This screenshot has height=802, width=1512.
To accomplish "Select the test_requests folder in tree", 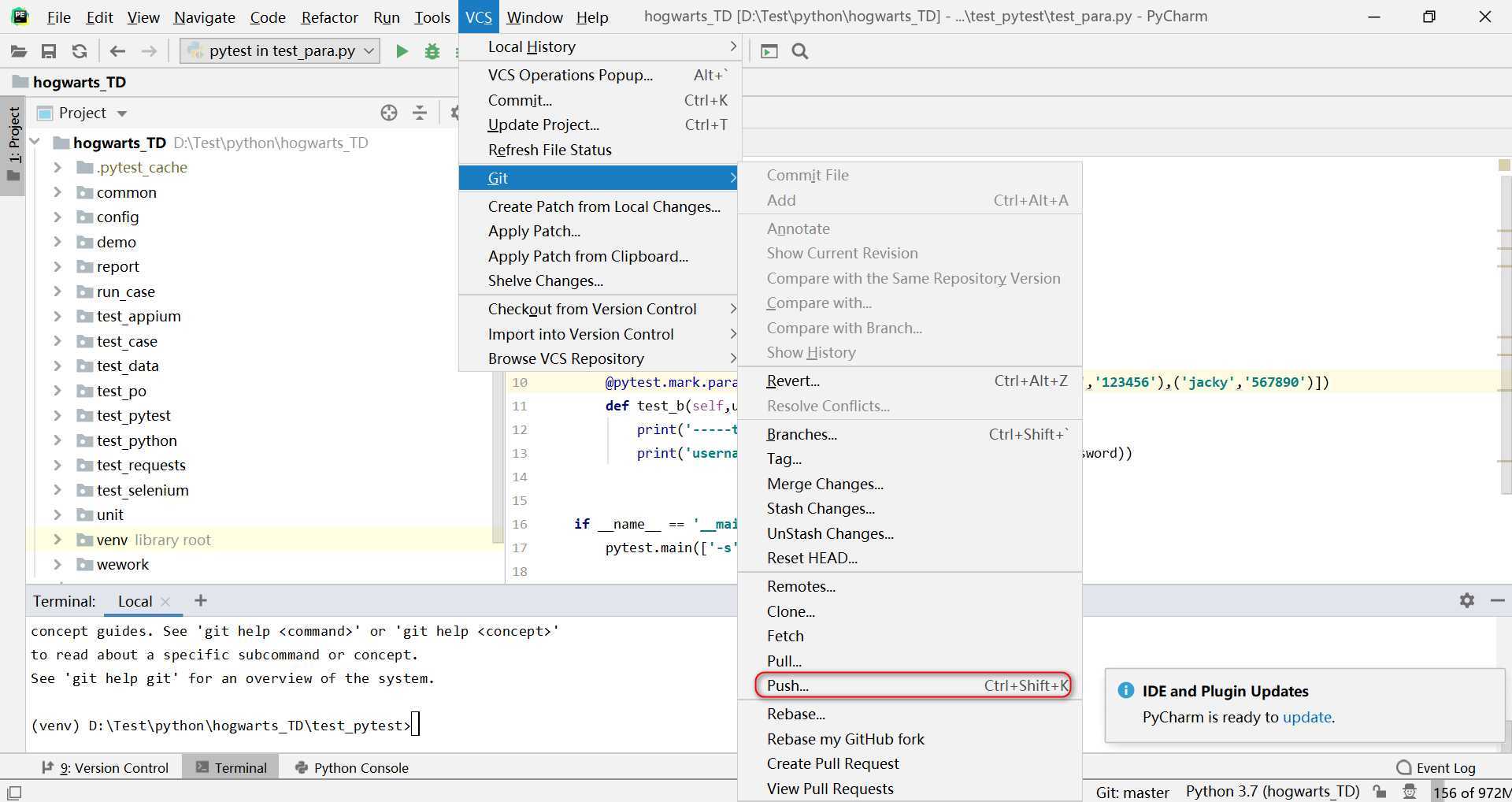I will [141, 465].
